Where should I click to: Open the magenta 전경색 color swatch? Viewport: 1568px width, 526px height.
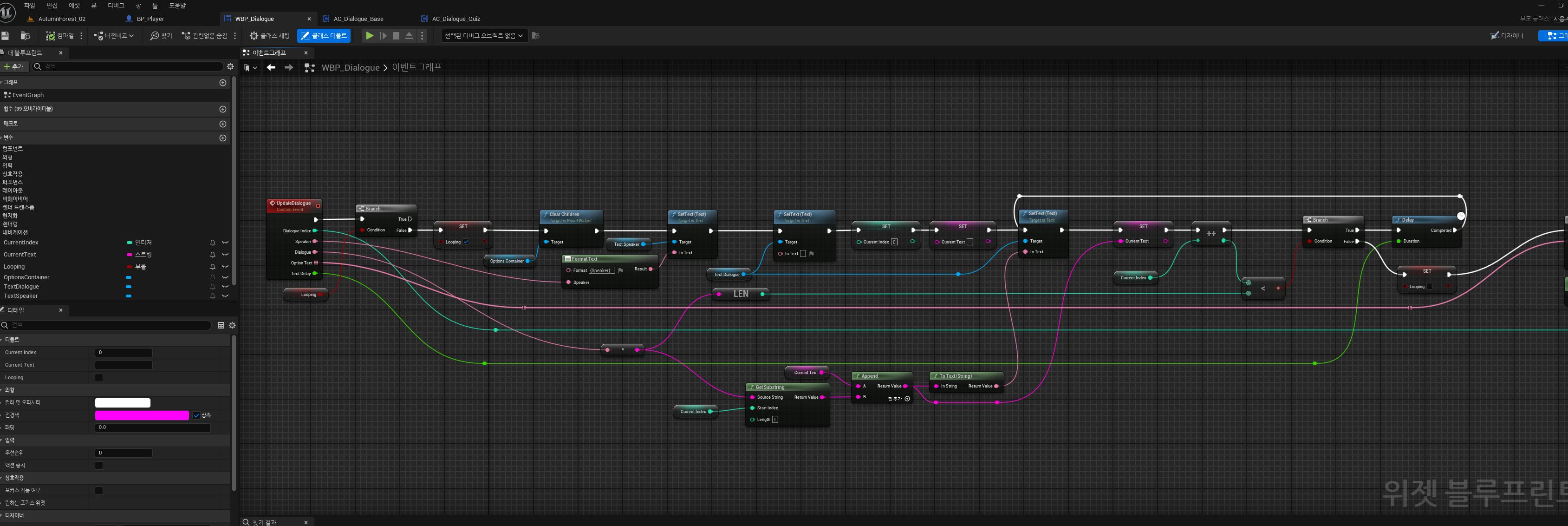(142, 416)
